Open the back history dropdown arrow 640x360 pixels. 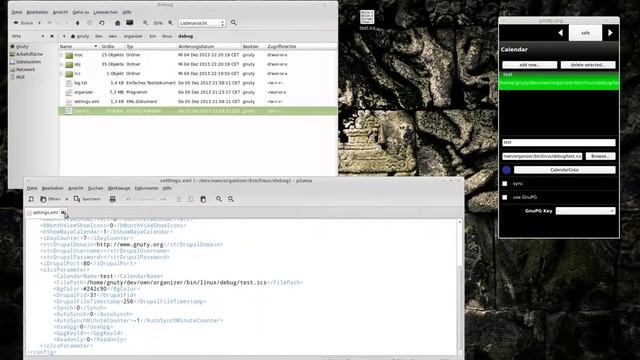point(40,23)
